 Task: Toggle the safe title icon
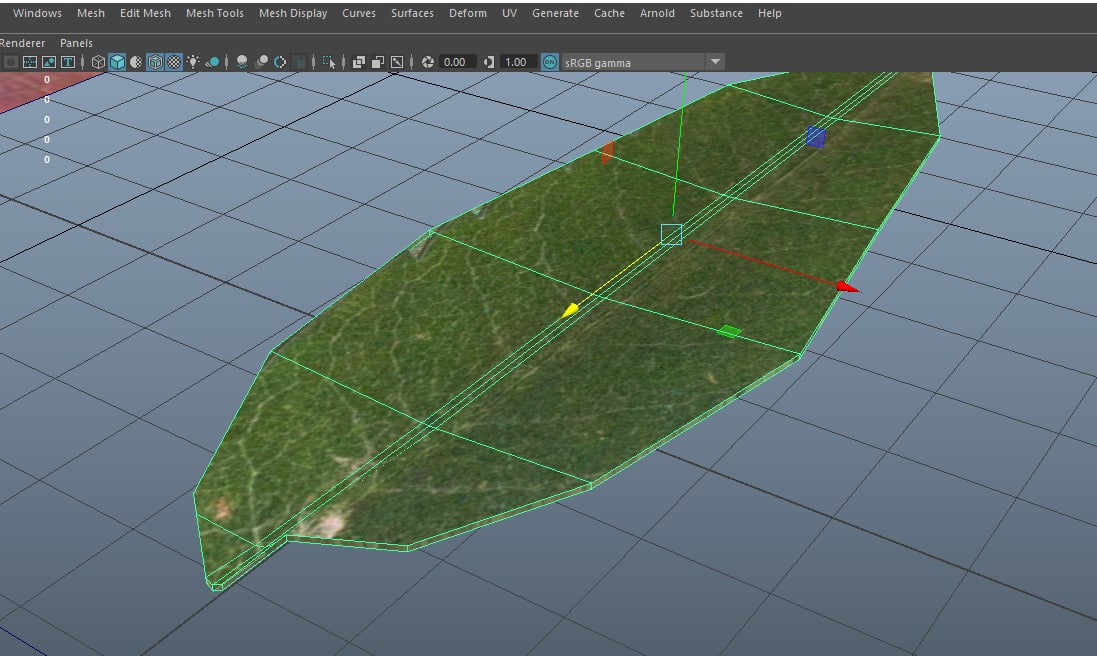coord(68,62)
